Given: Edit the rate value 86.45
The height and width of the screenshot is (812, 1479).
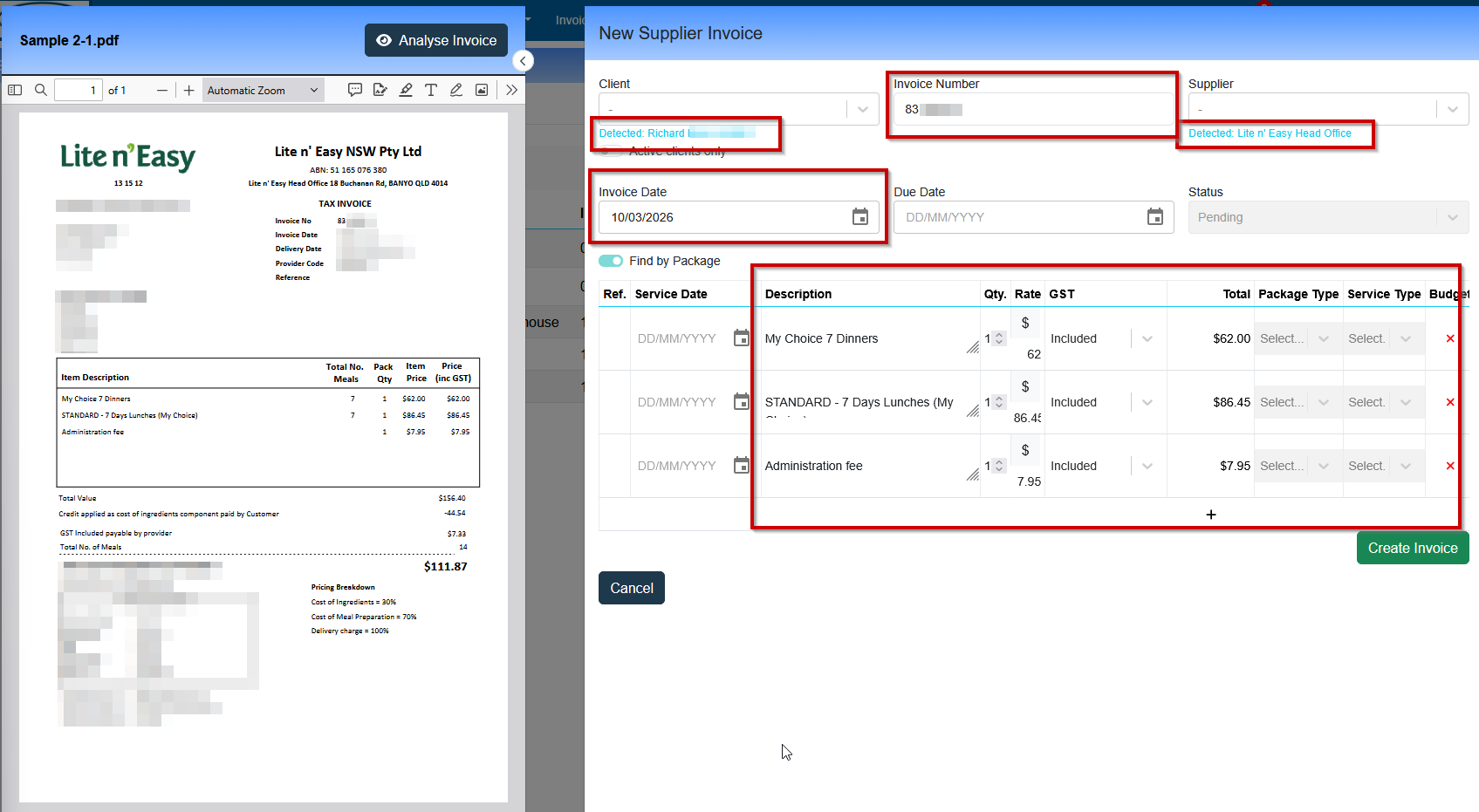Looking at the screenshot, I should tap(1028, 418).
